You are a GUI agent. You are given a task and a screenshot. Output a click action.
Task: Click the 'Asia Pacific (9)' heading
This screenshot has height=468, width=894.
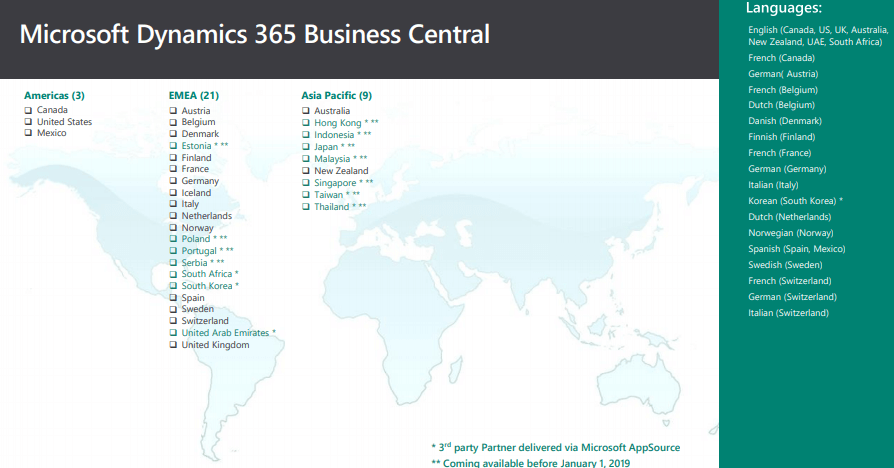tap(336, 96)
